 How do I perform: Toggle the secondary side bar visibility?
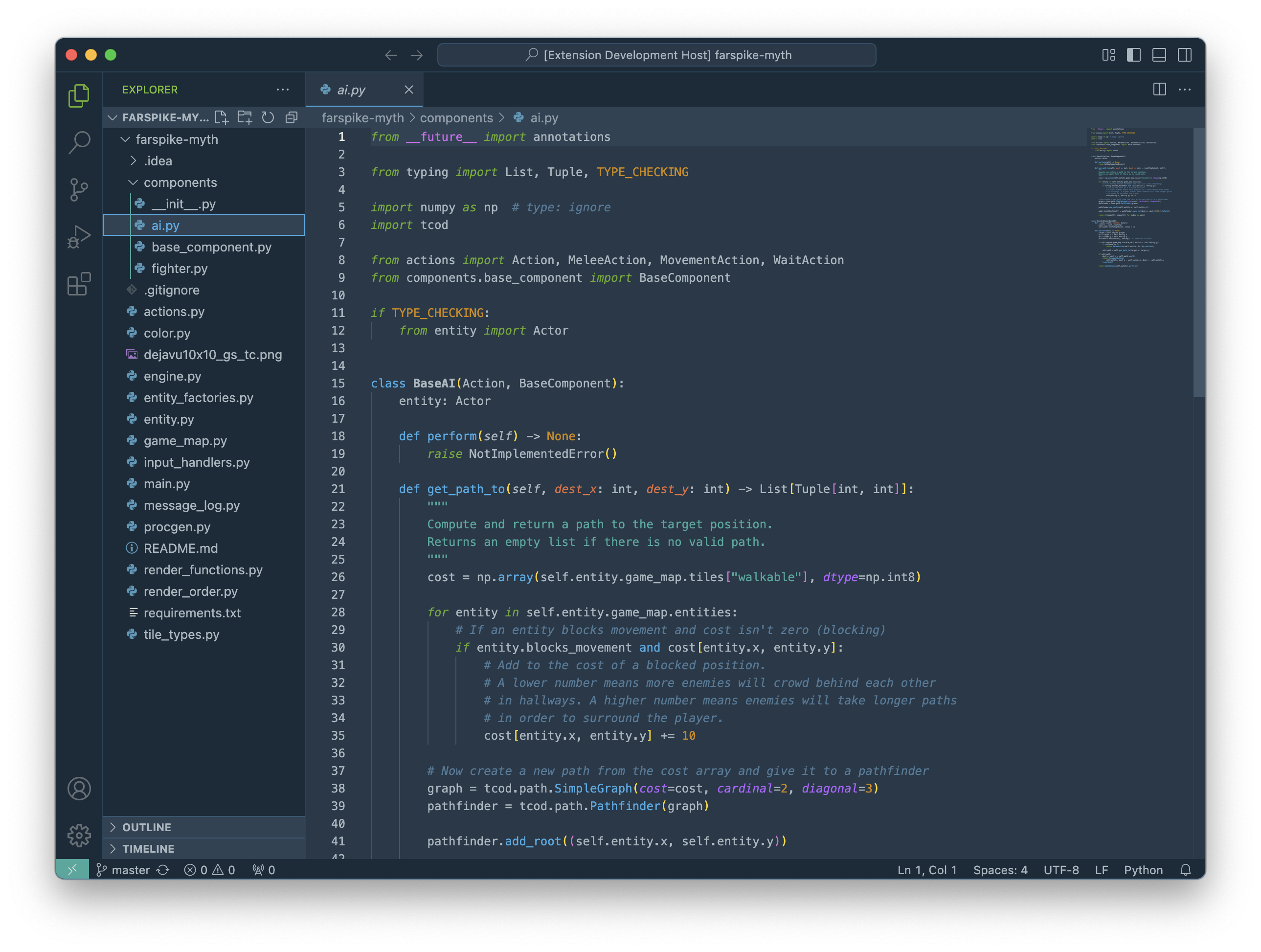[1185, 55]
